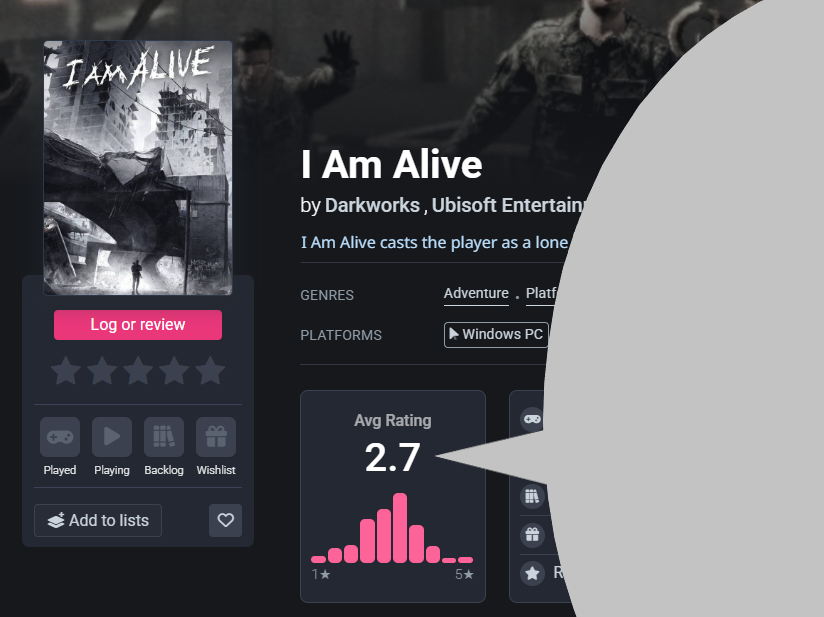824x617 pixels.
Task: Mark game as Played with gamepad icon
Action: (60, 437)
